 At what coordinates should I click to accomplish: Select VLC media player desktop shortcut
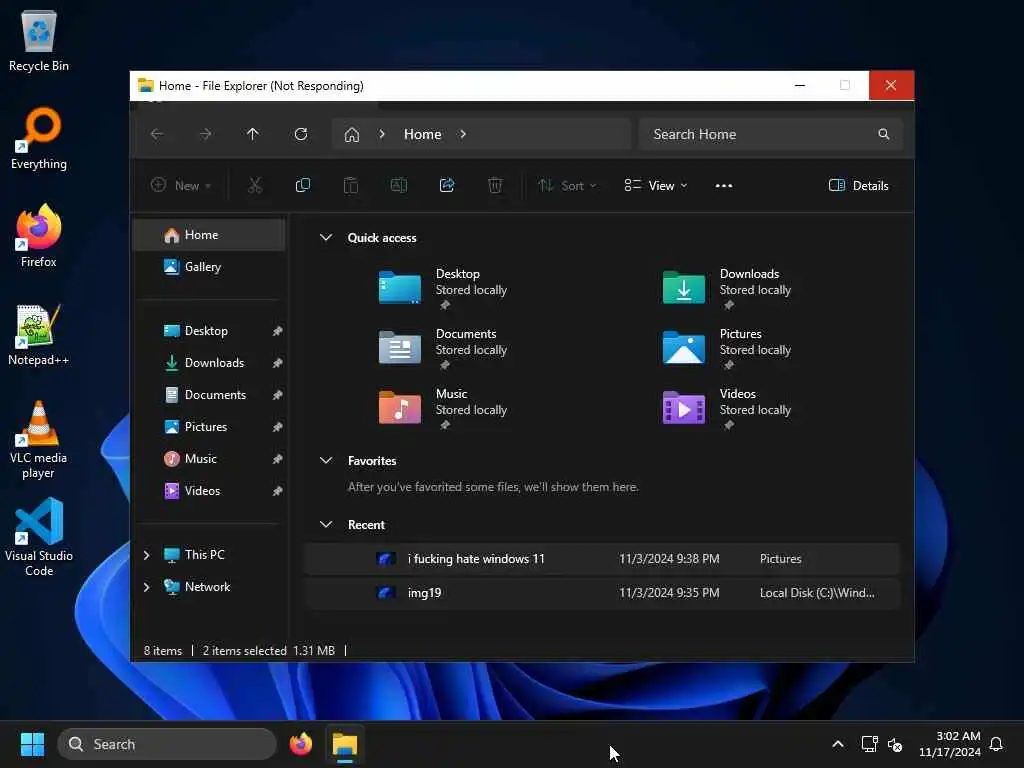click(x=39, y=440)
